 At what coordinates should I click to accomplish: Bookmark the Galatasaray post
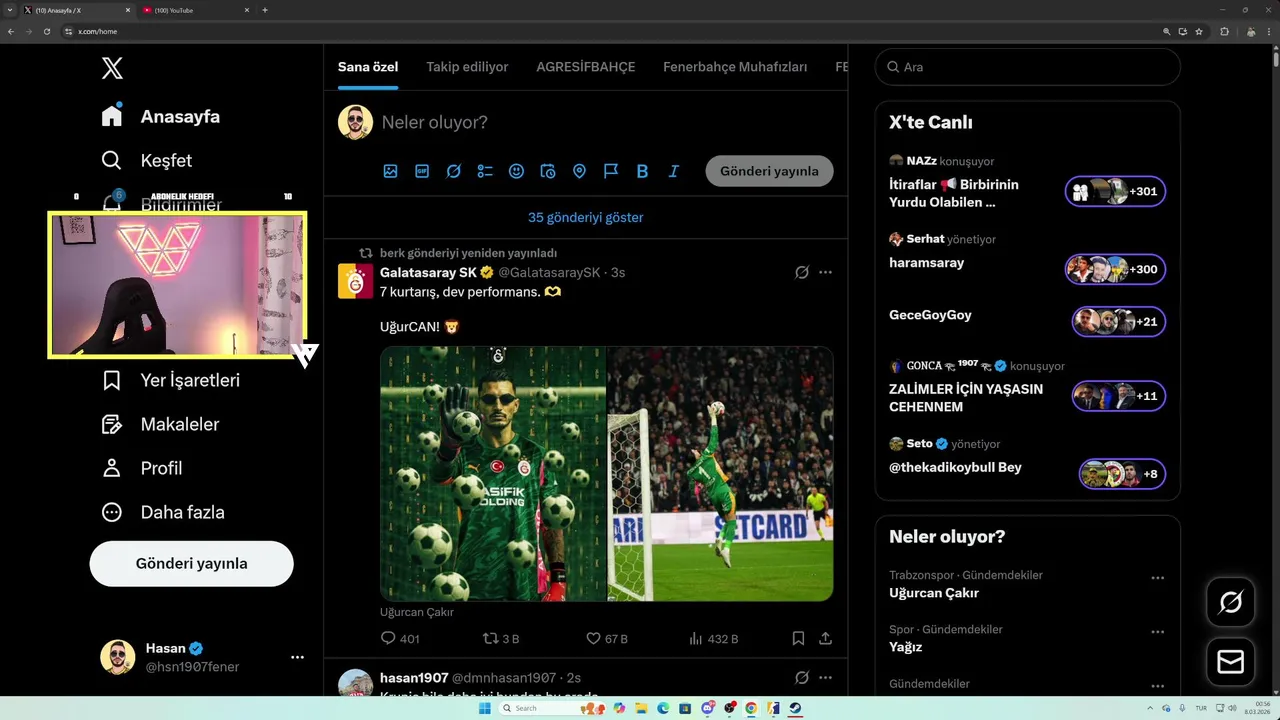798,638
